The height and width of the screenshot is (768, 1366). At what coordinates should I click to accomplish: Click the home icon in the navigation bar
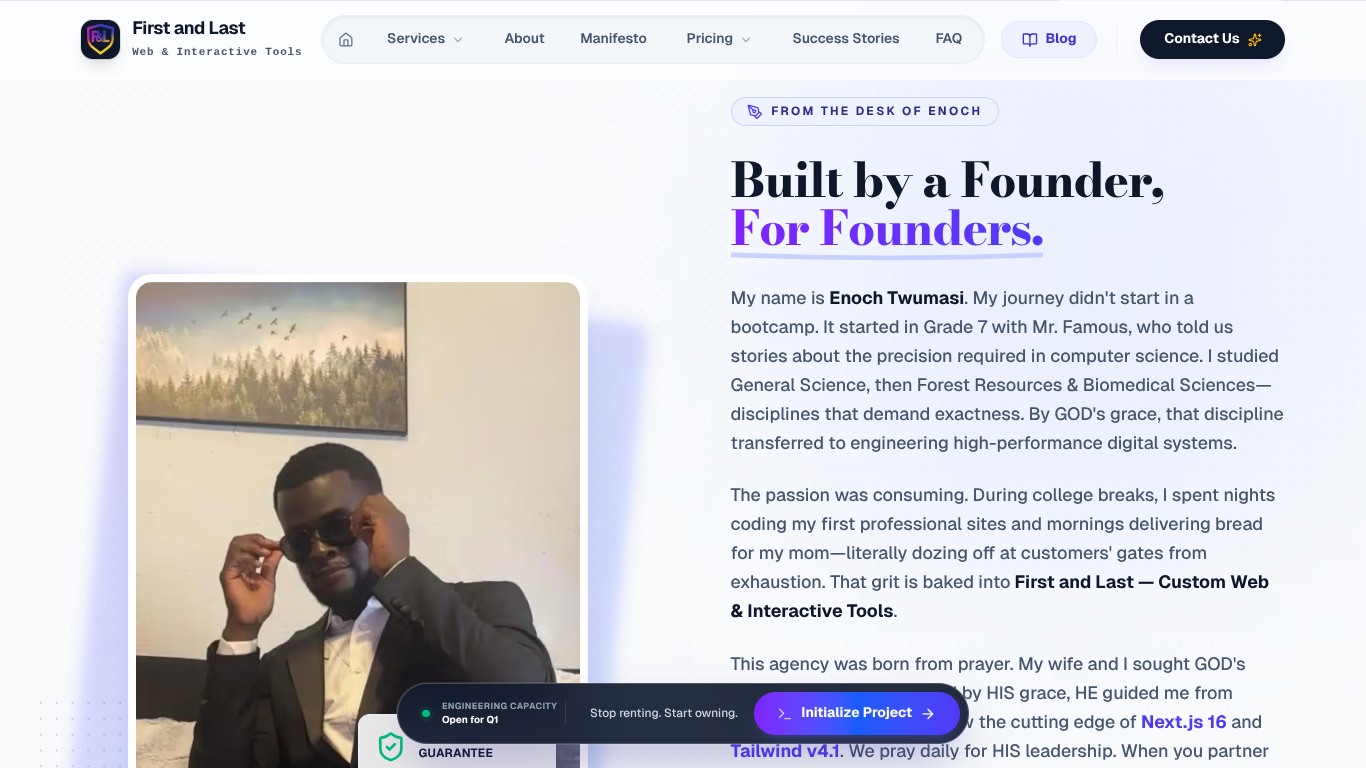(x=346, y=39)
